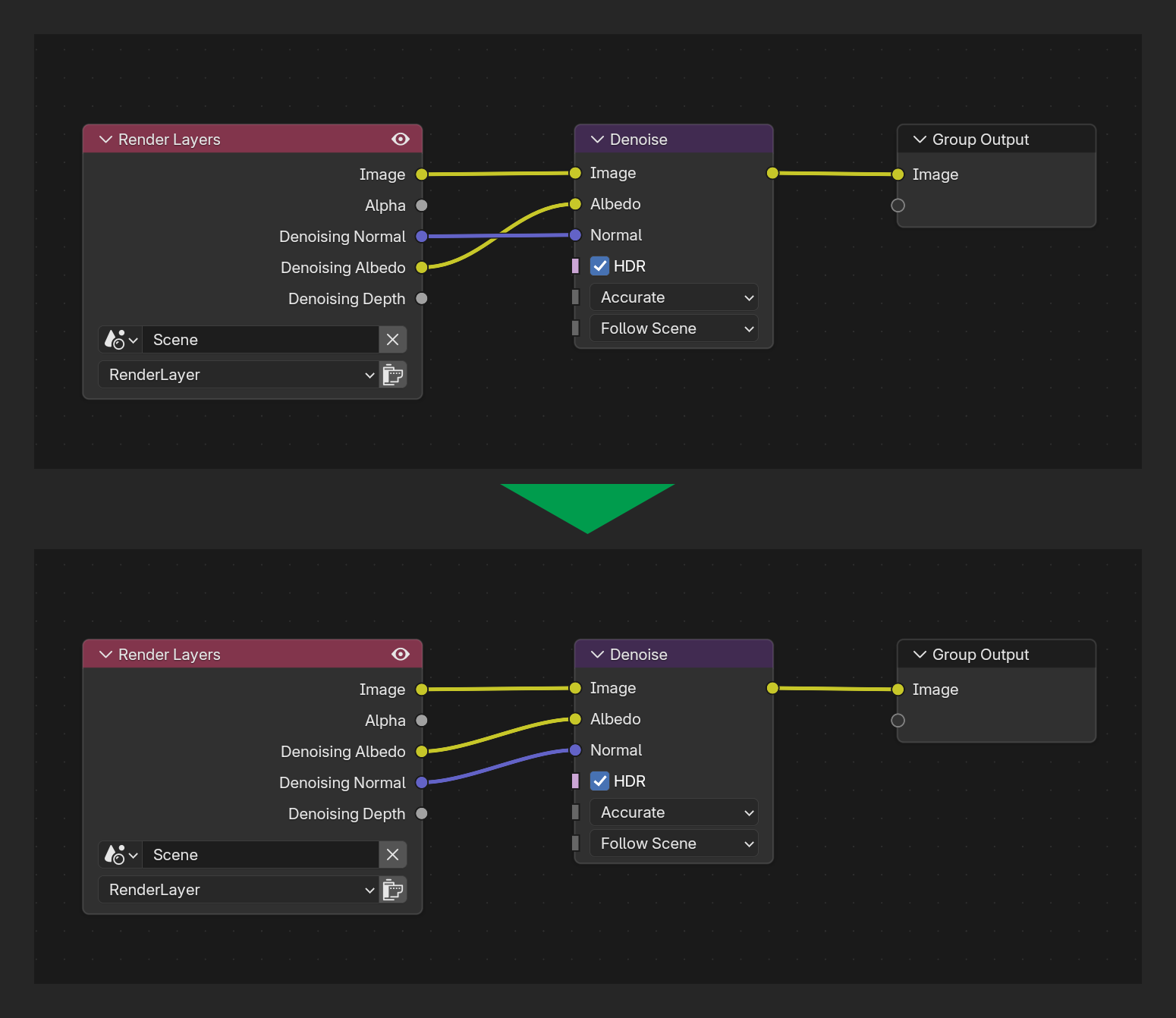Click Scene name field in top Render Layers node
The width and height of the screenshot is (1176, 1018).
[260, 340]
